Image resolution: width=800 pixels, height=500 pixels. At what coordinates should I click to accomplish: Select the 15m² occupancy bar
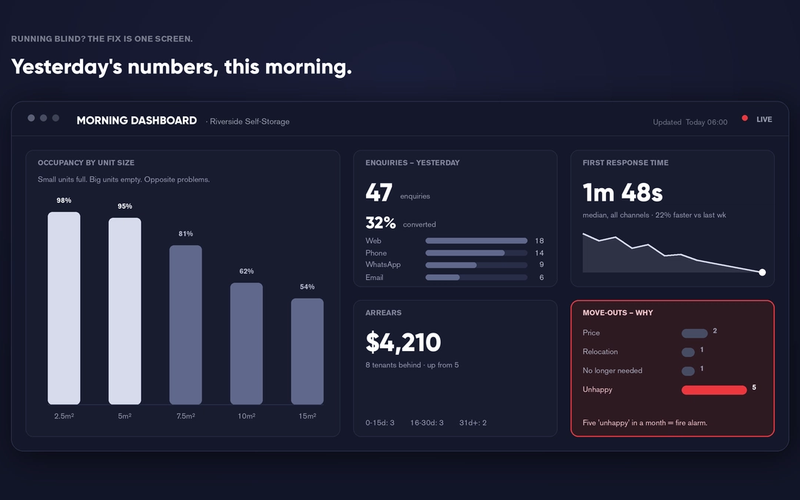[307, 352]
